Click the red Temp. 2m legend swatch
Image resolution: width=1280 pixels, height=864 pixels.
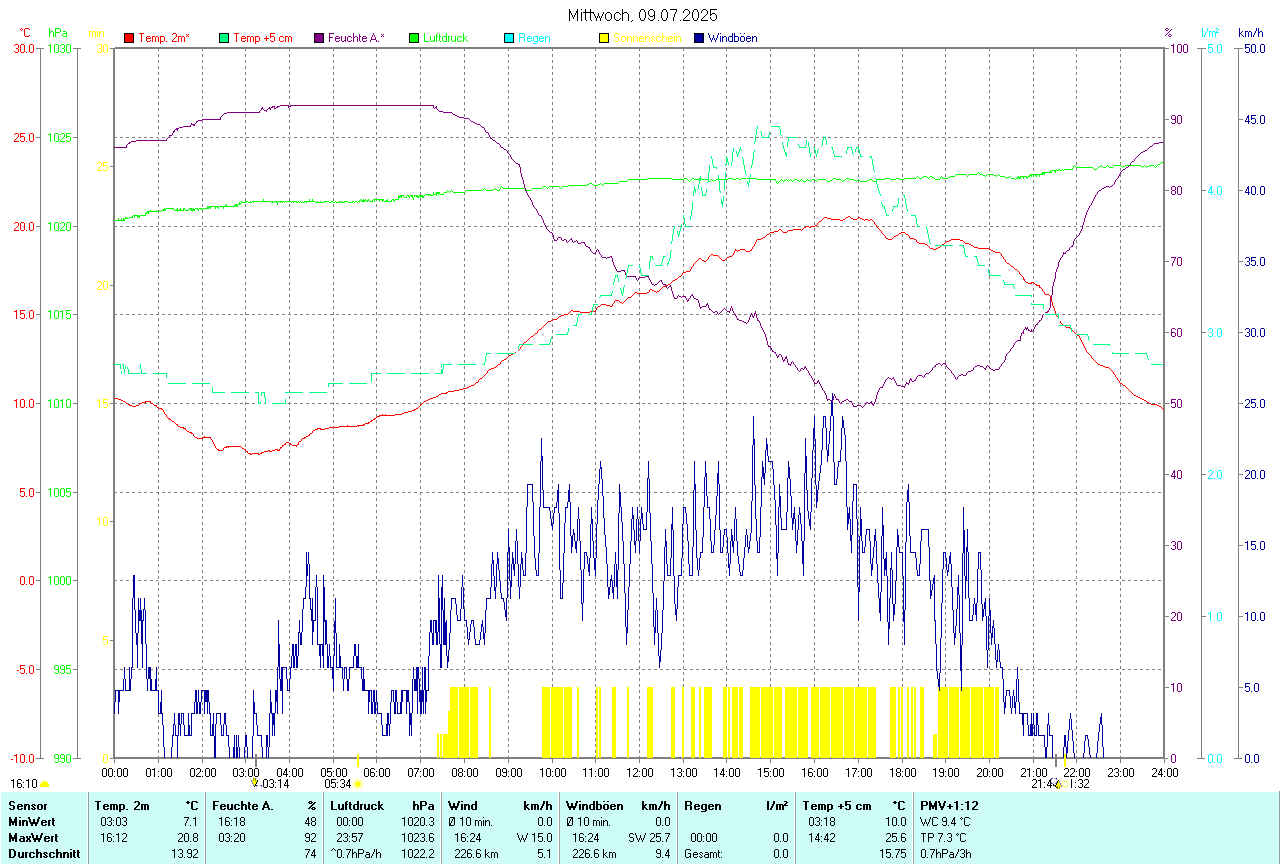(x=129, y=38)
